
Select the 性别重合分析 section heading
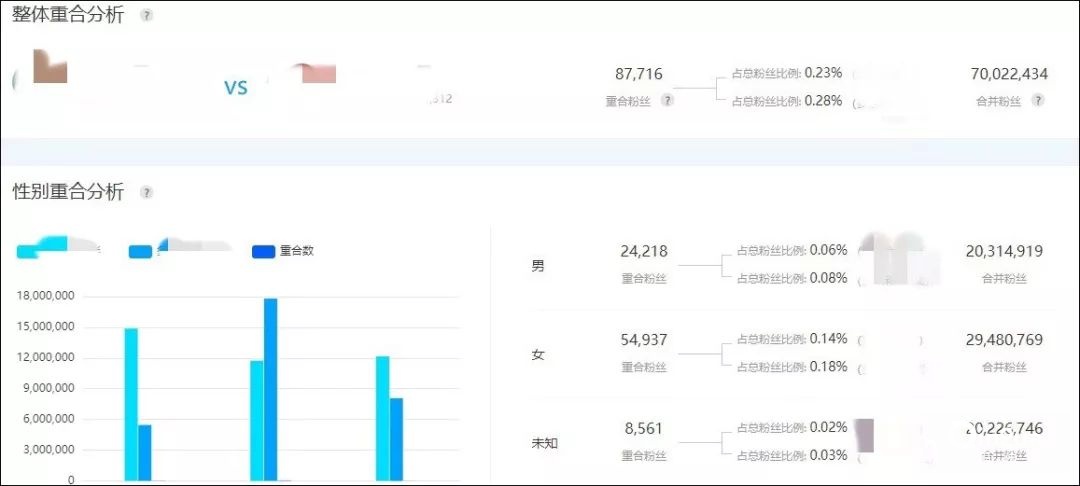pyautogui.click(x=68, y=192)
